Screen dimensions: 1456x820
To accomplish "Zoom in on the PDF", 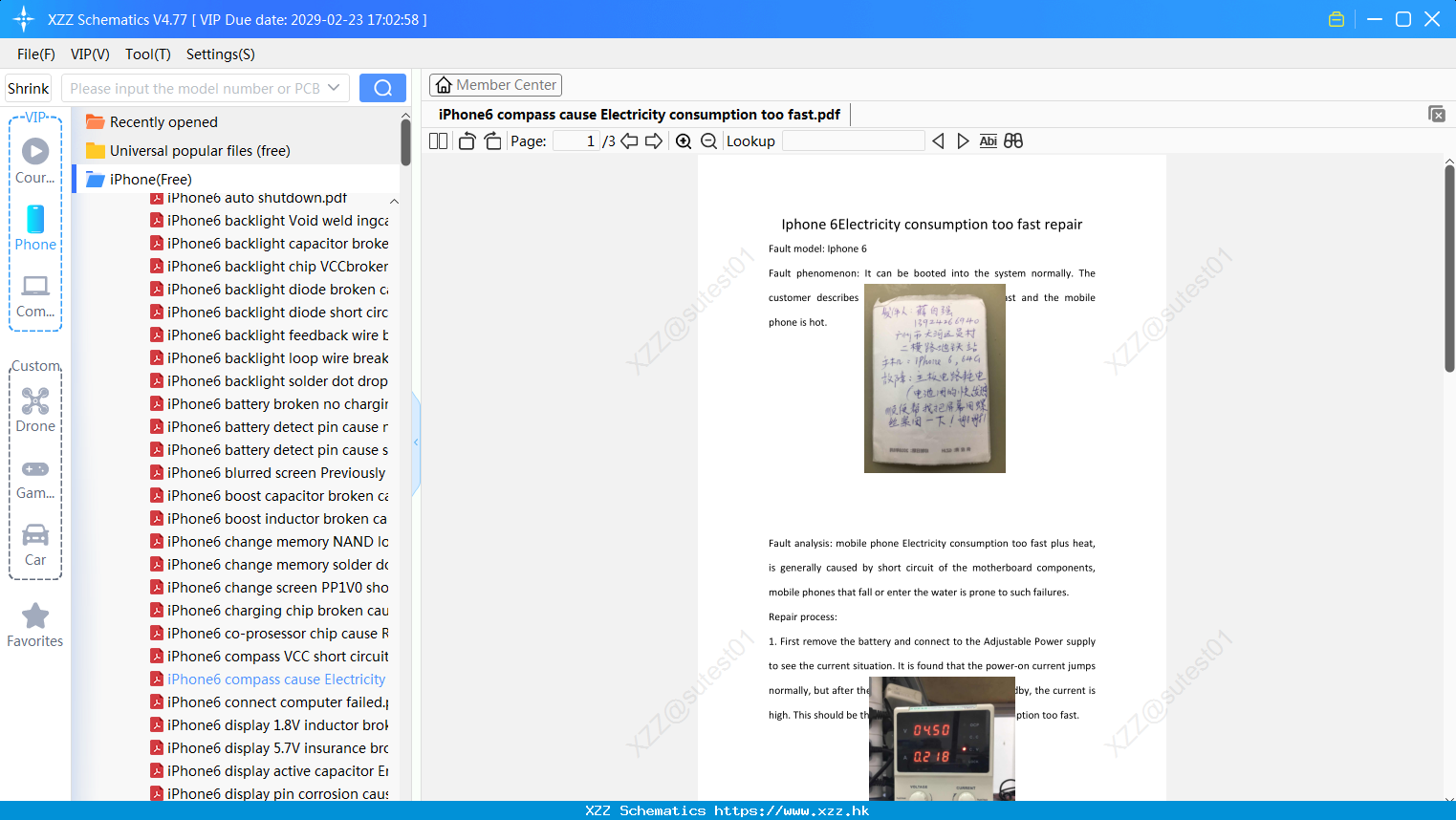I will [x=684, y=141].
